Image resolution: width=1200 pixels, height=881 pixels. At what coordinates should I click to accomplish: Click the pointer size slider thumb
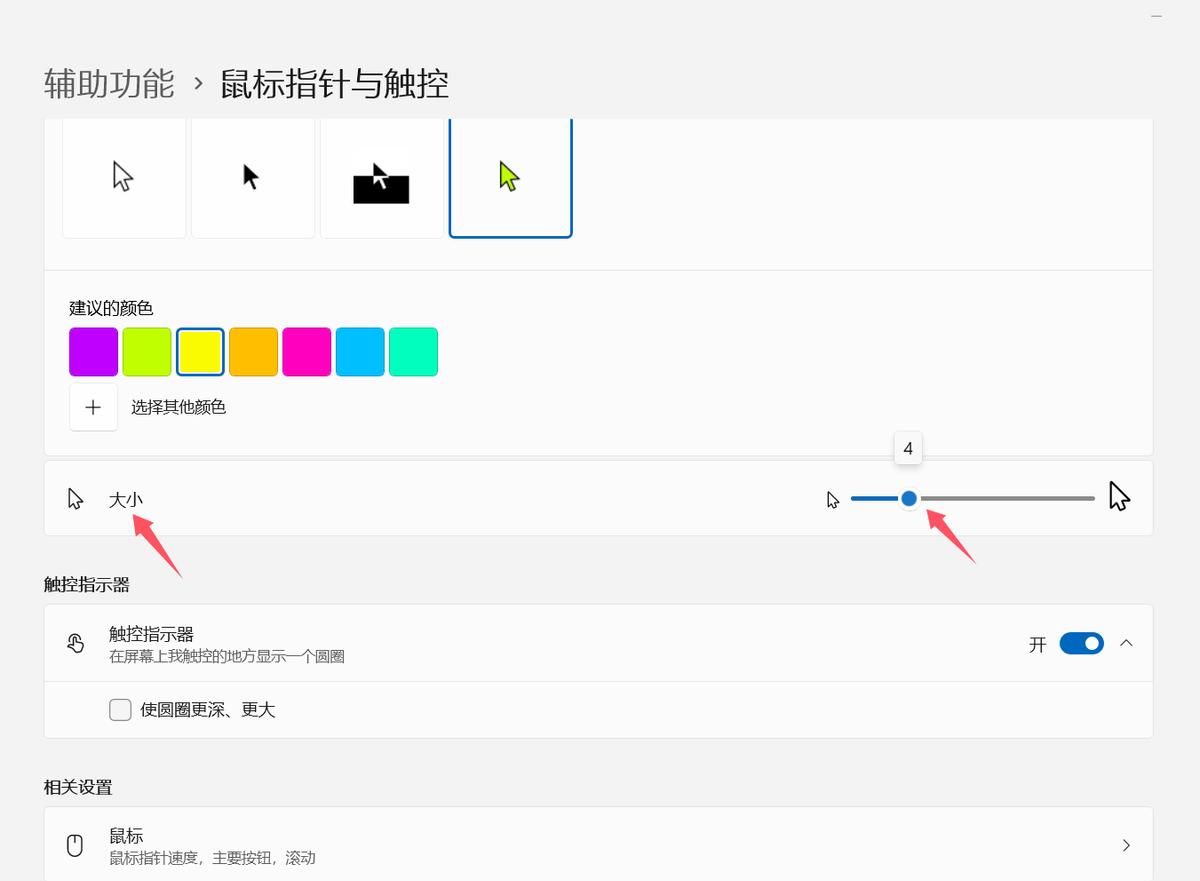tap(909, 498)
